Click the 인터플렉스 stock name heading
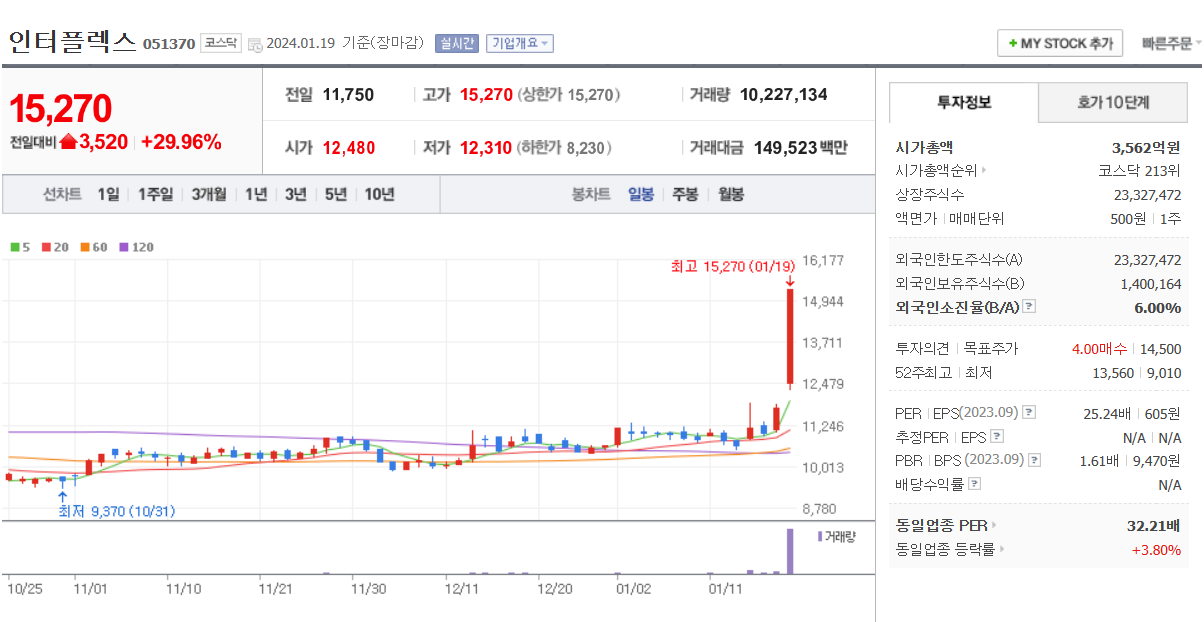Image resolution: width=1204 pixels, height=622 pixels. pos(72,42)
